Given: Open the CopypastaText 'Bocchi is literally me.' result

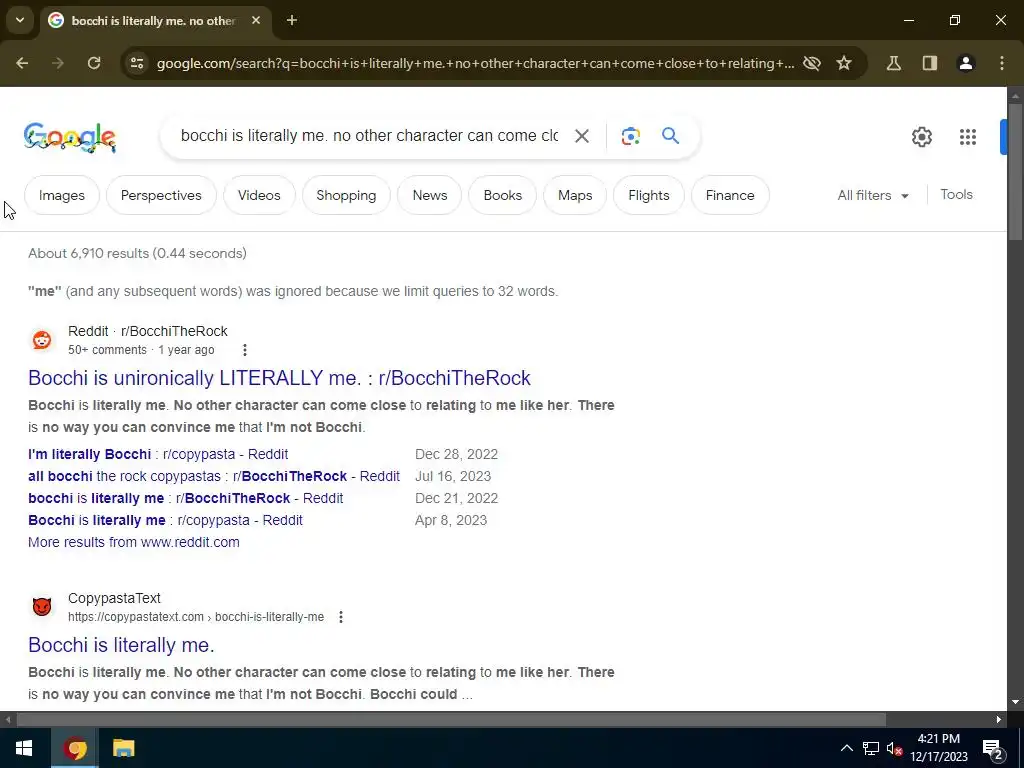Looking at the screenshot, I should pos(121,645).
